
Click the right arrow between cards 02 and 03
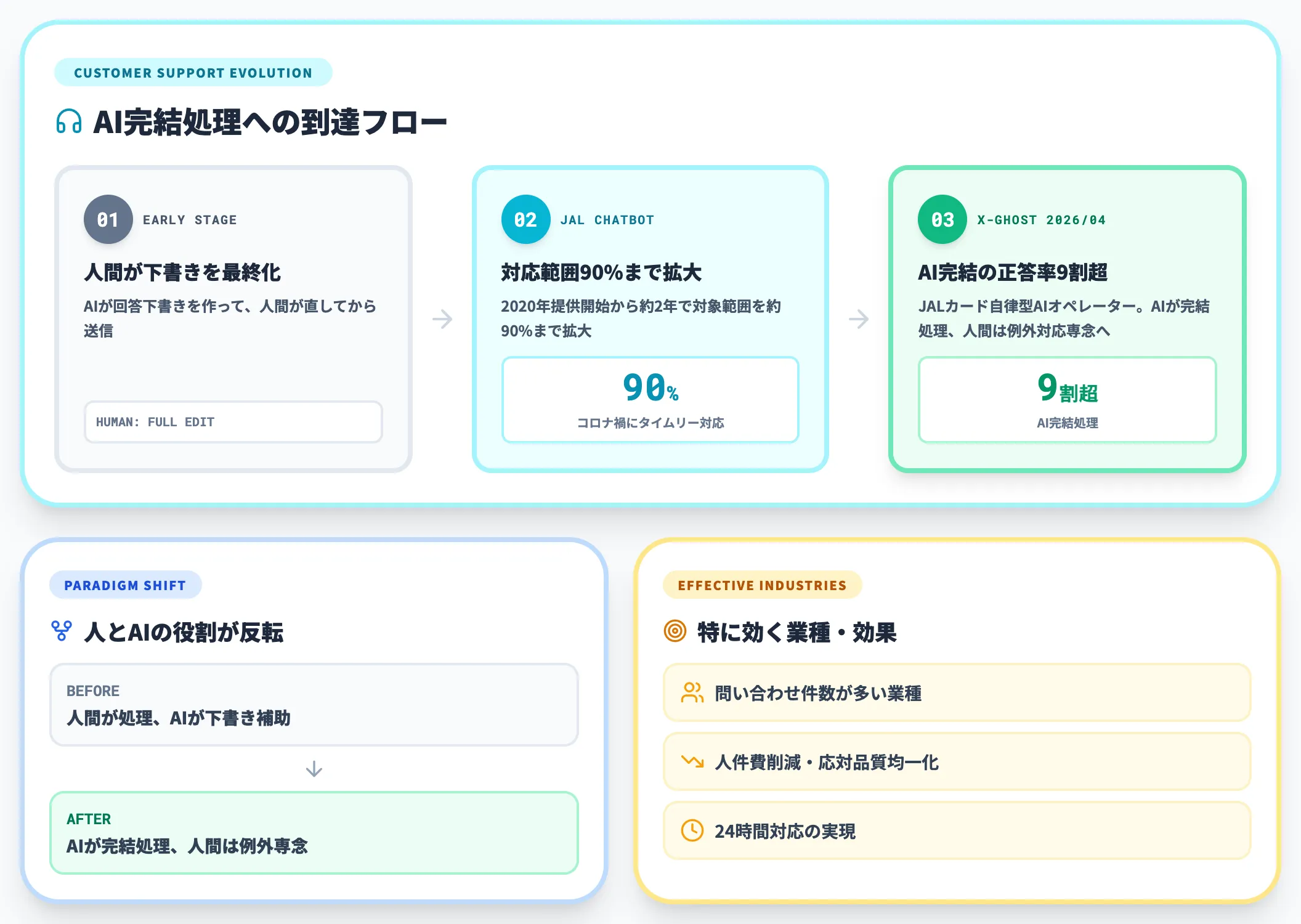coord(859,319)
